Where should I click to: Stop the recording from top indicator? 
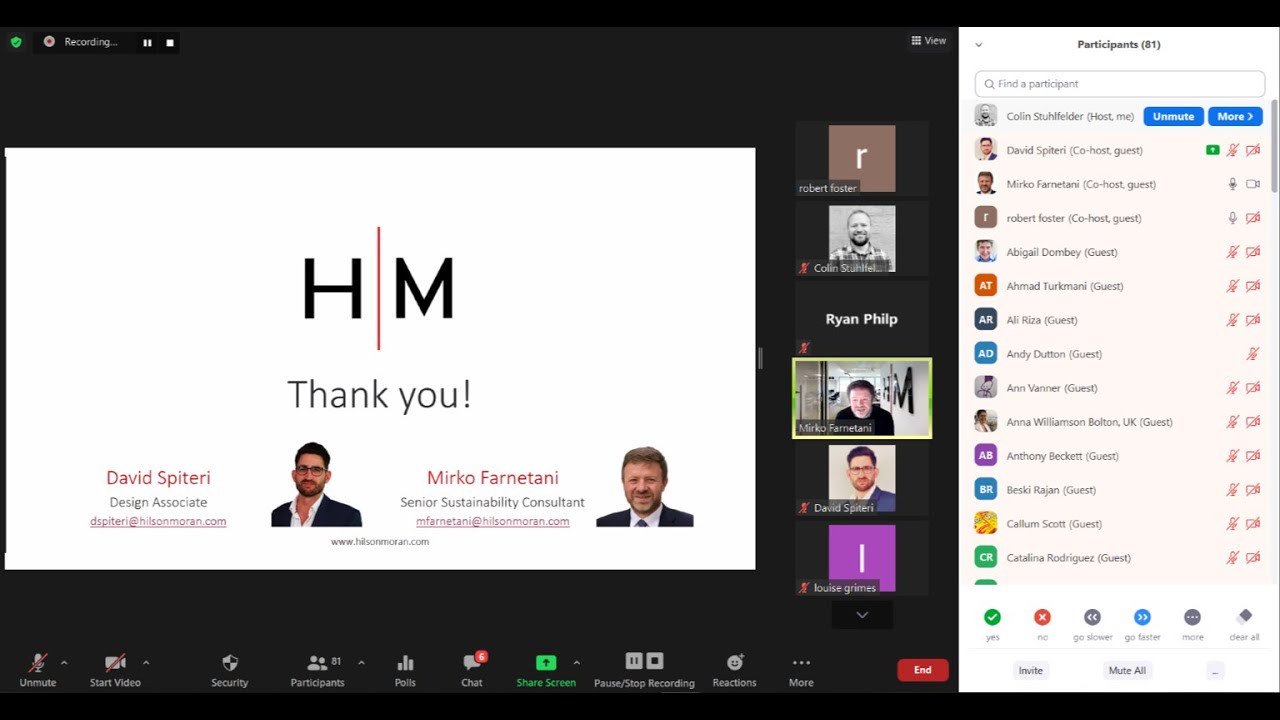(x=170, y=42)
